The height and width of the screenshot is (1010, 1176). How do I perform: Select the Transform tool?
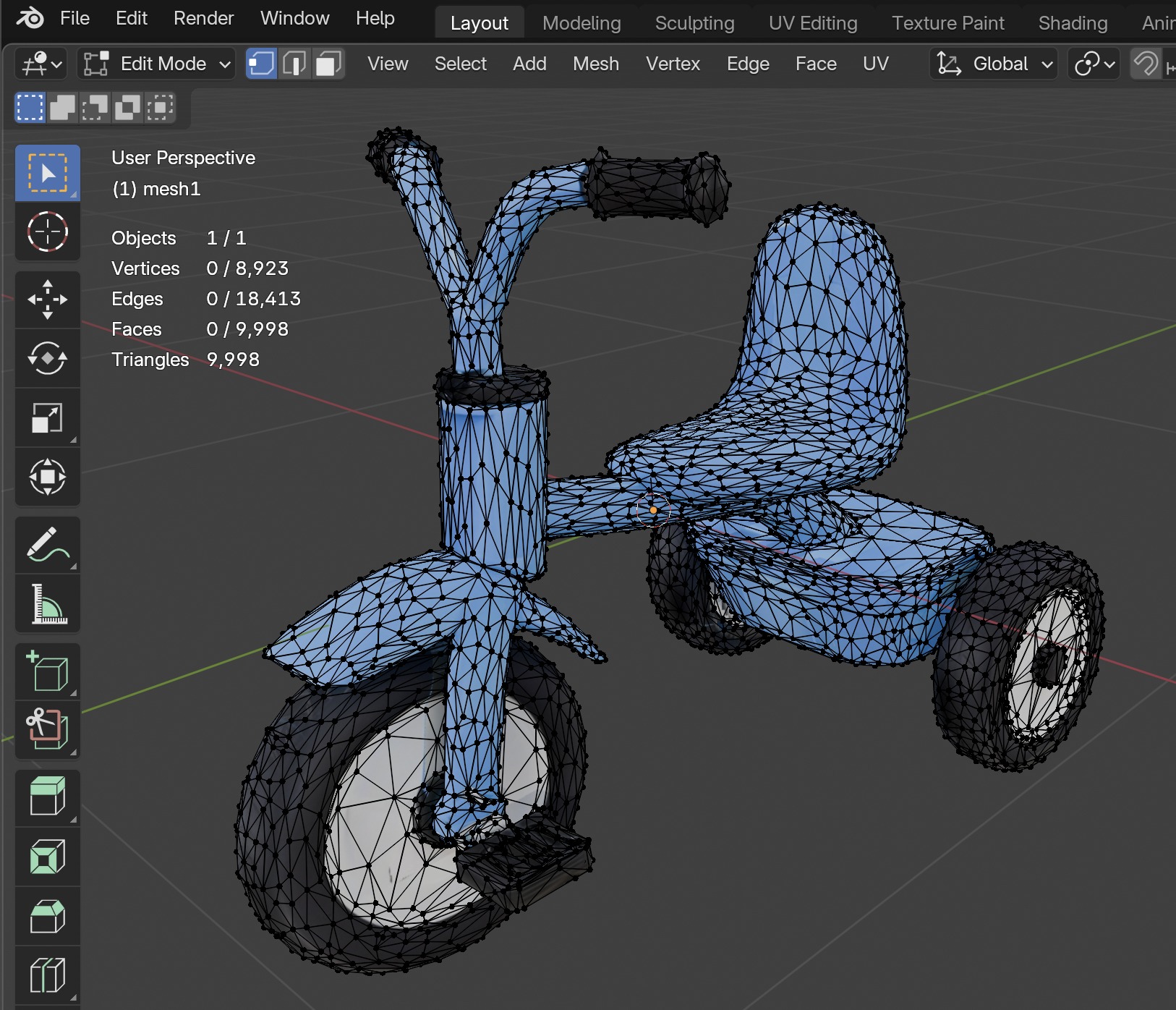click(48, 477)
